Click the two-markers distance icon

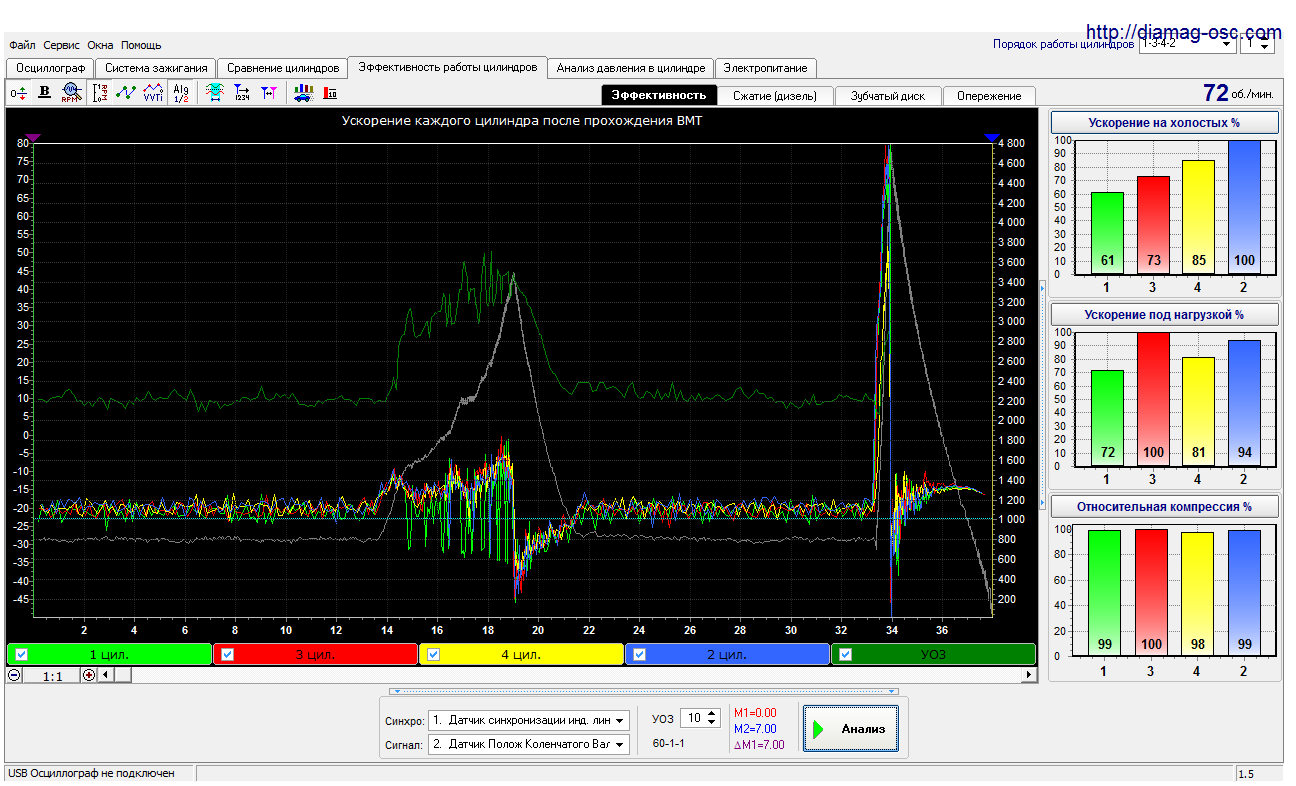268,93
